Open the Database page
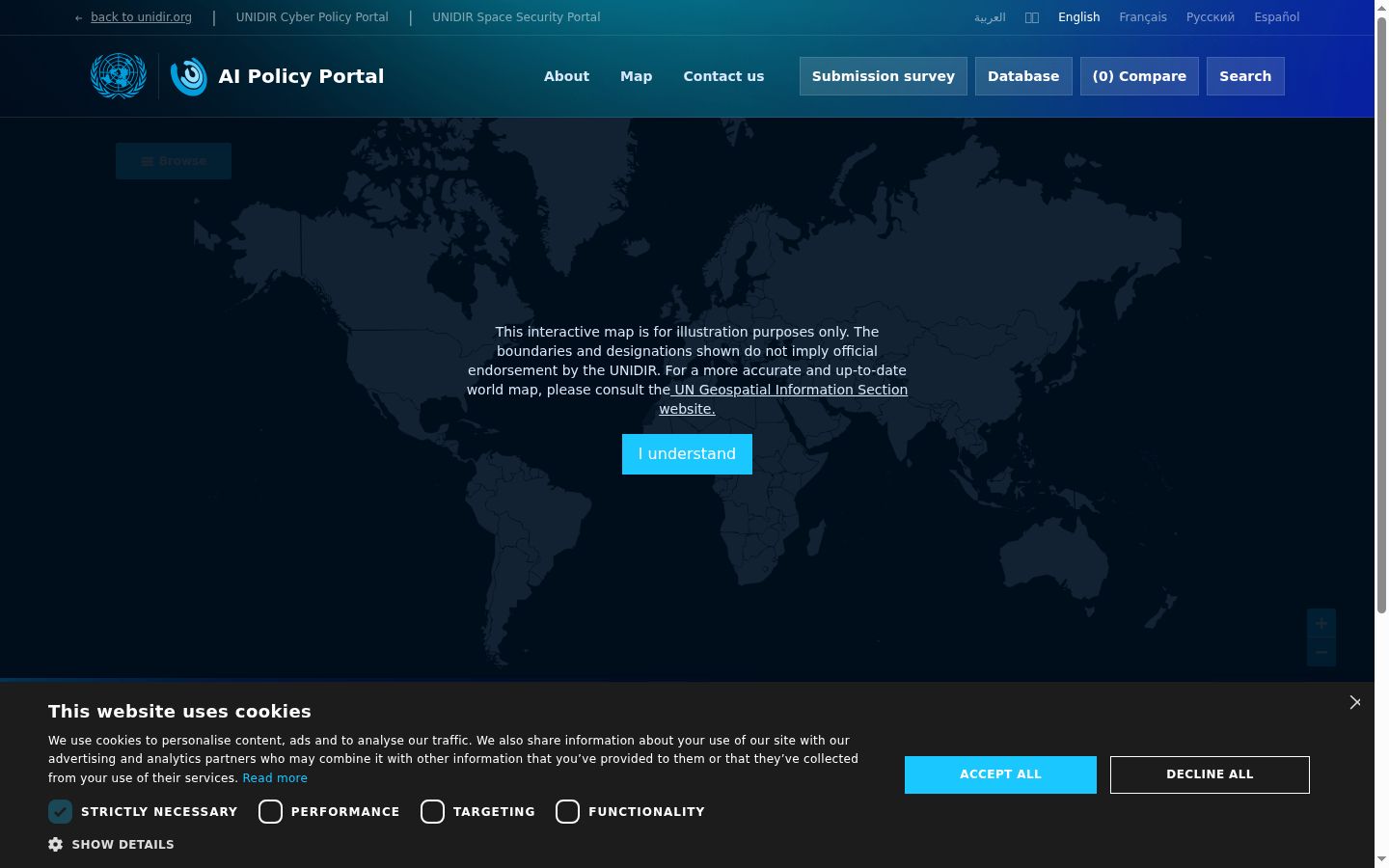1389x868 pixels. click(x=1023, y=76)
